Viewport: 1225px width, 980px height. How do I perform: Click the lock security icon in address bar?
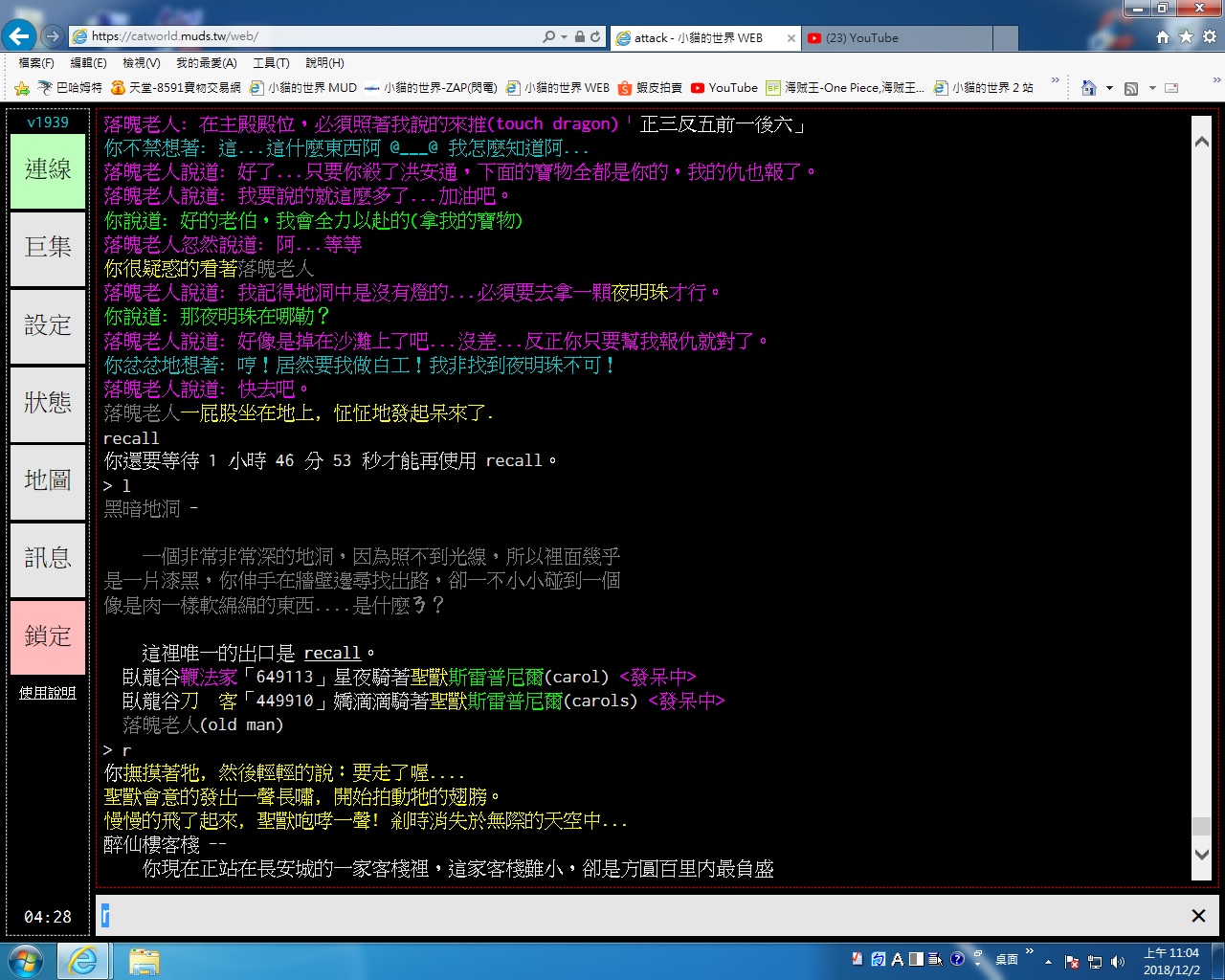click(579, 37)
